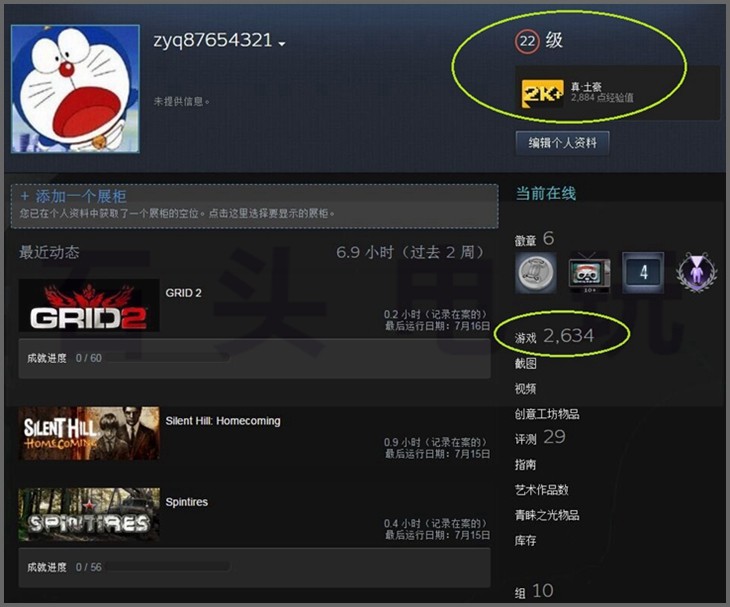Click the 编辑个人资料 button
The image size is (730, 607).
562,143
